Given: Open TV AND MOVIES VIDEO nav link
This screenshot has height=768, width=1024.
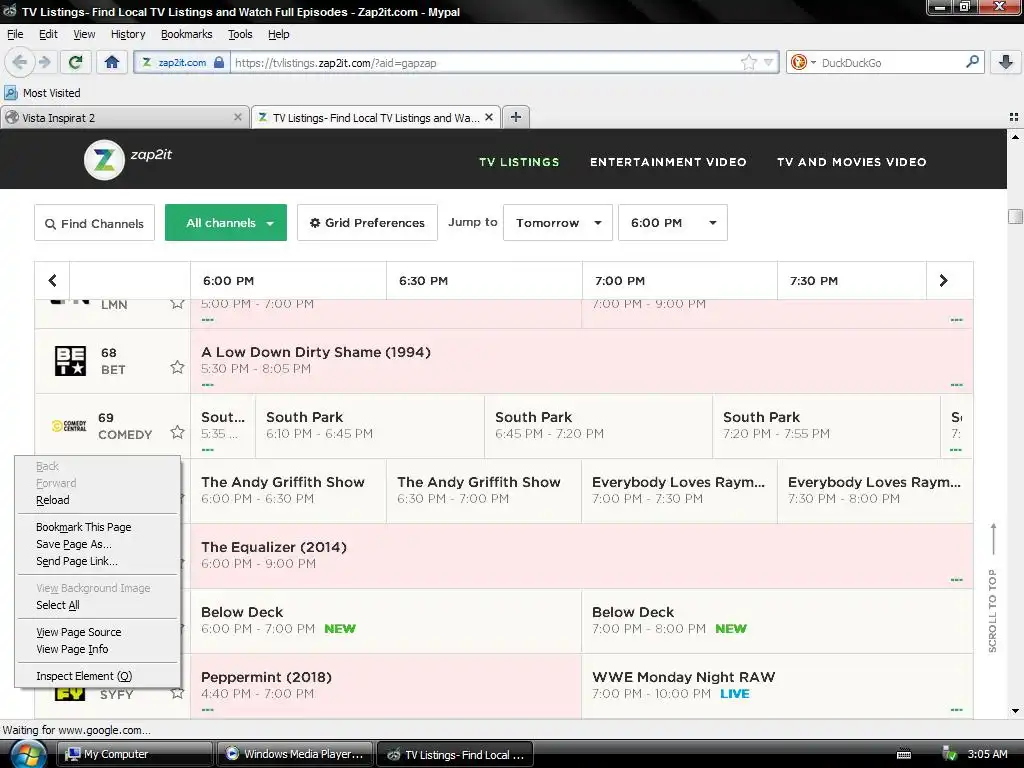Looking at the screenshot, I should [852, 162].
